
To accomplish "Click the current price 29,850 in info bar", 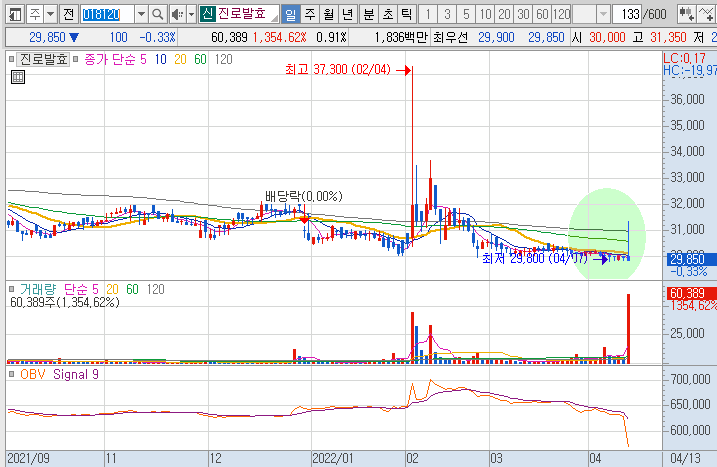I will pos(47,37).
